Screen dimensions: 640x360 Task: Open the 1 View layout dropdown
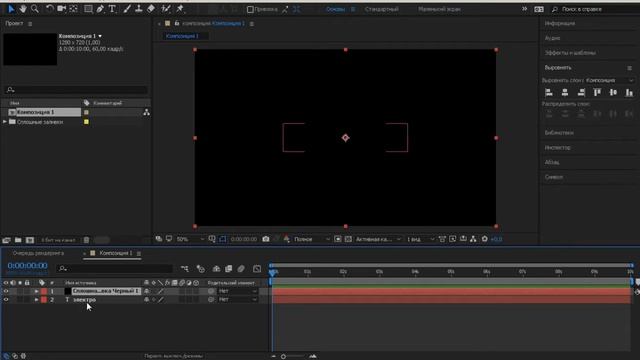(x=420, y=239)
